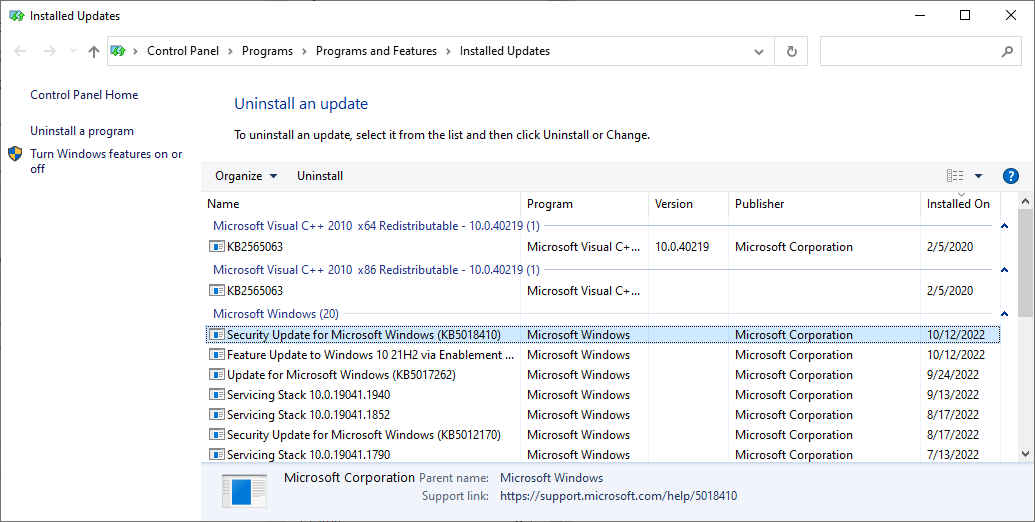Open Uninstall a program link
Viewport: 1035px width, 522px height.
click(x=82, y=131)
